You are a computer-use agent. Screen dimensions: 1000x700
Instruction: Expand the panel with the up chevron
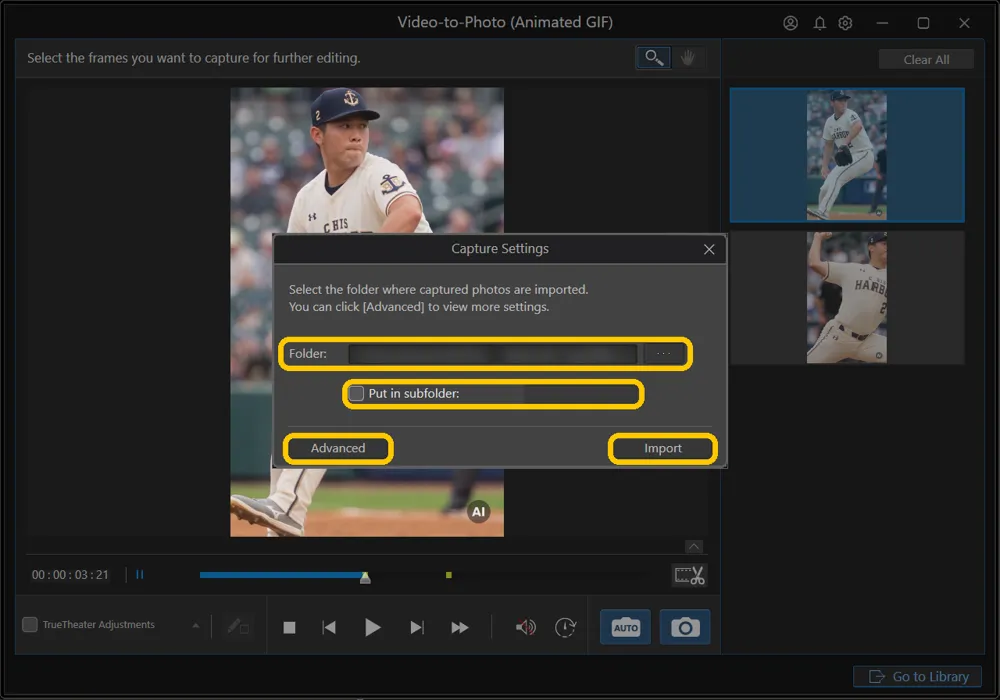pyautogui.click(x=694, y=546)
